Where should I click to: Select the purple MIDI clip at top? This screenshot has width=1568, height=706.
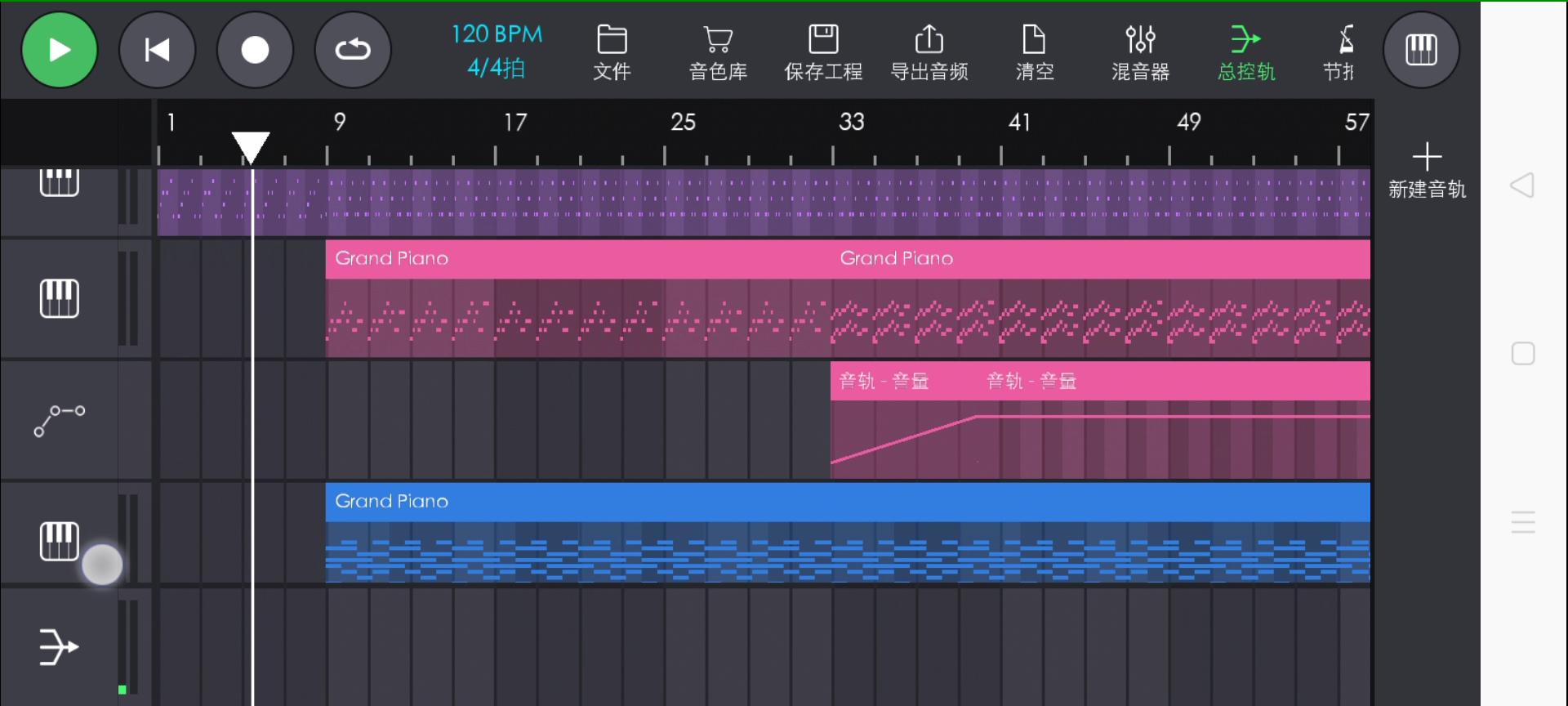764,203
